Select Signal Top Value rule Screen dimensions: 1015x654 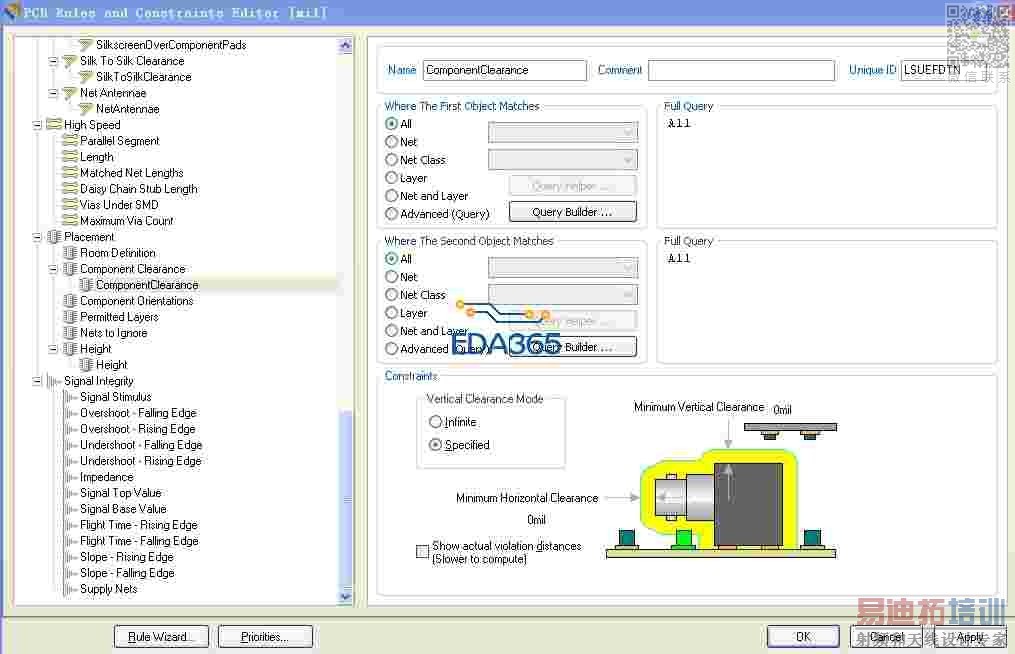[x=120, y=493]
